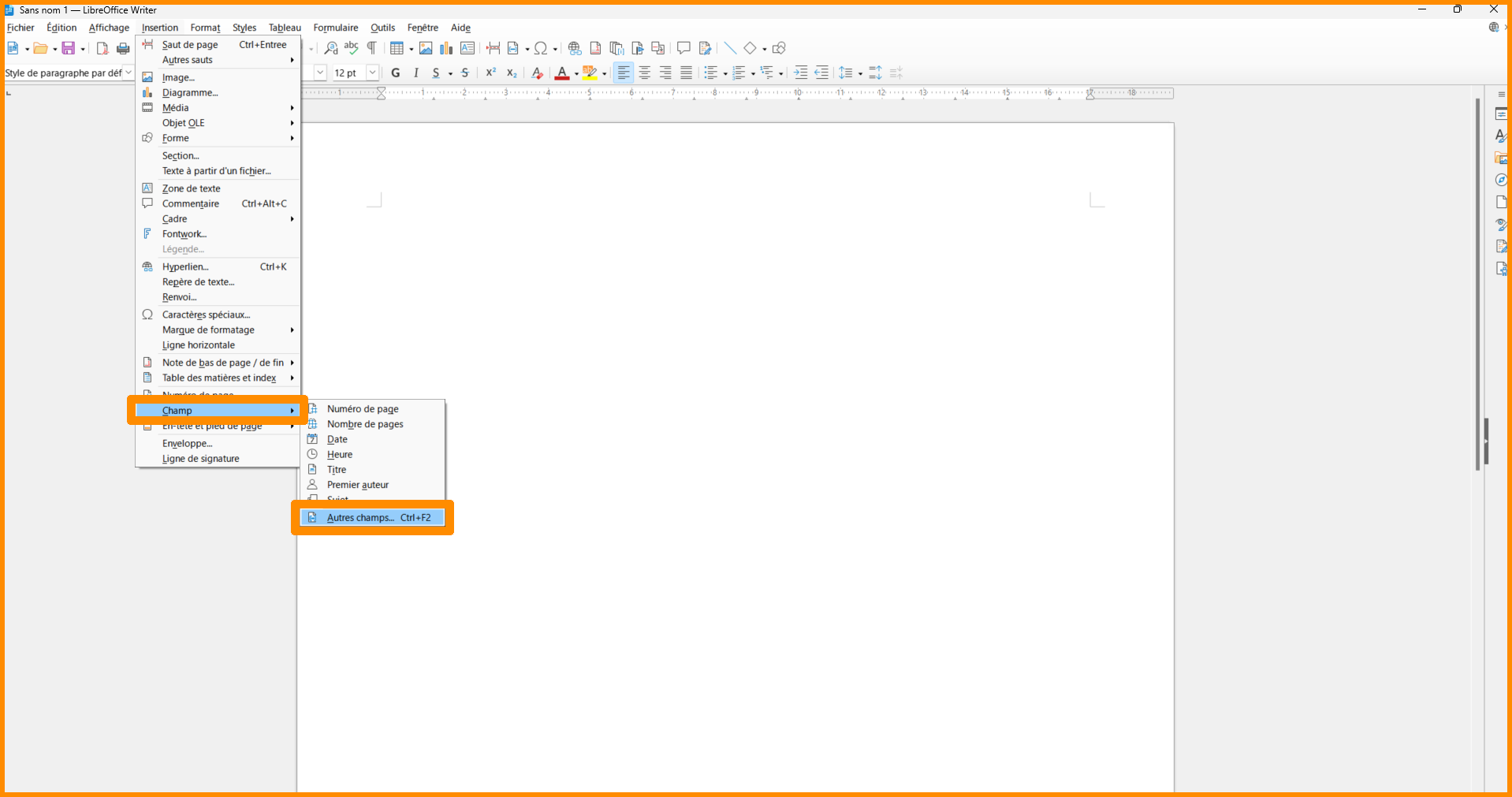
Task: Click the Insert Comment speech bubble icon
Action: click(683, 49)
